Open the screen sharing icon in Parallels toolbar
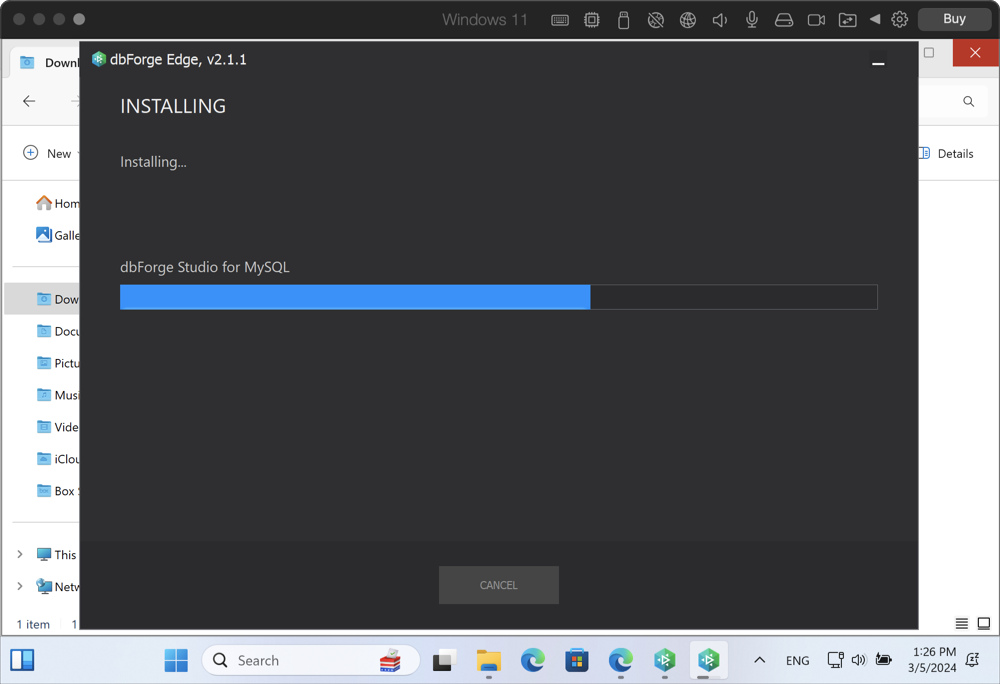This screenshot has height=684, width=1000. click(848, 20)
